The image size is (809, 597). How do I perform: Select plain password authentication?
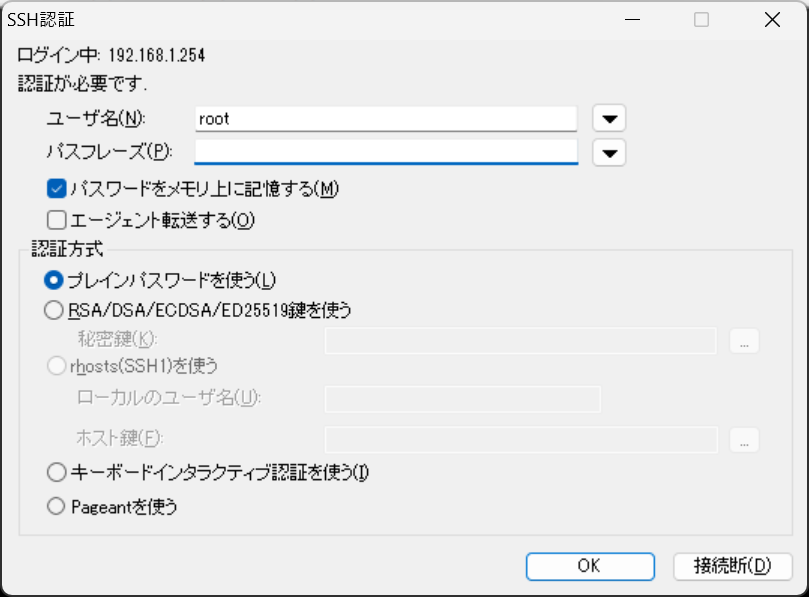click(56, 281)
